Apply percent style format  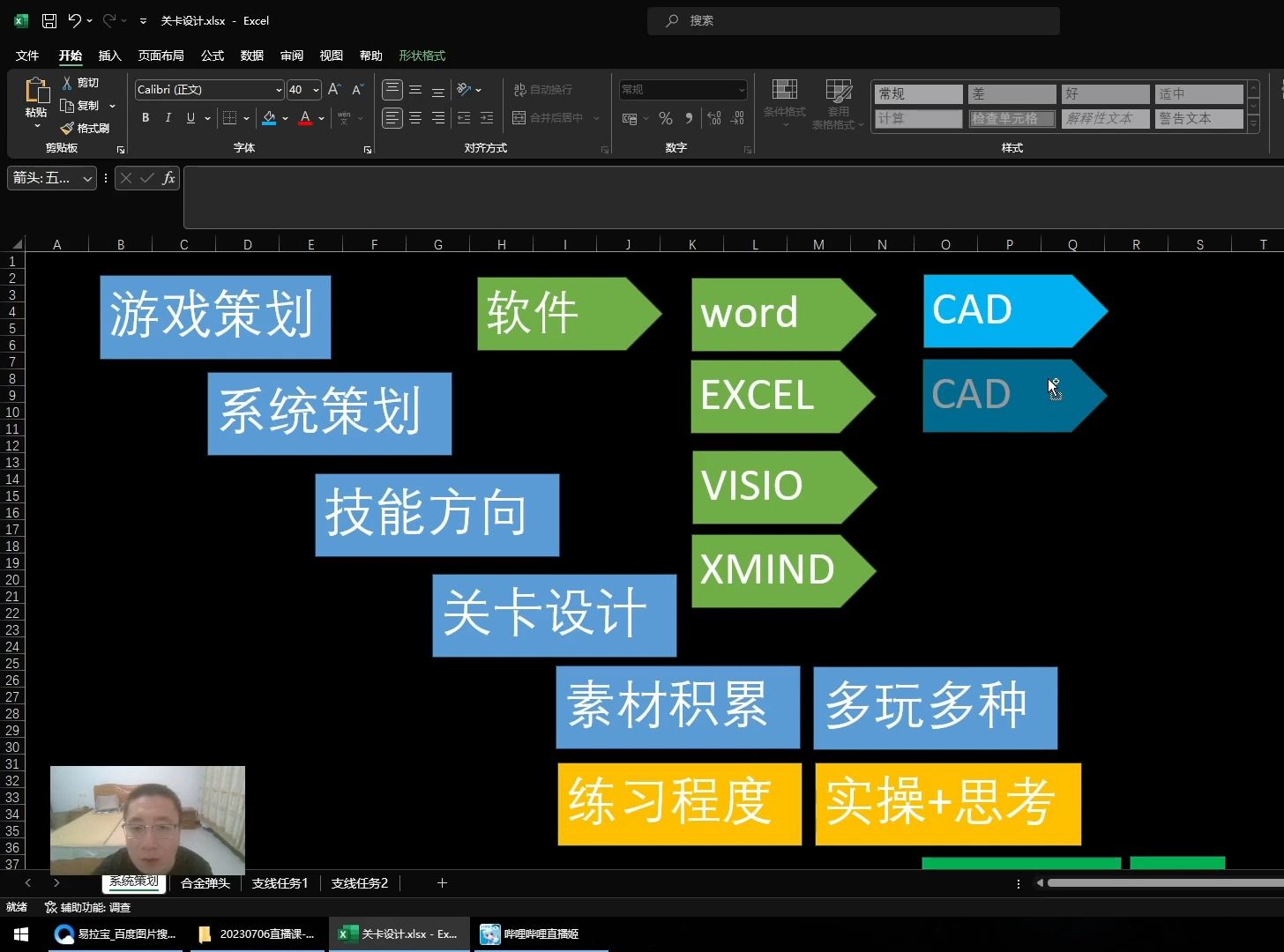click(666, 118)
